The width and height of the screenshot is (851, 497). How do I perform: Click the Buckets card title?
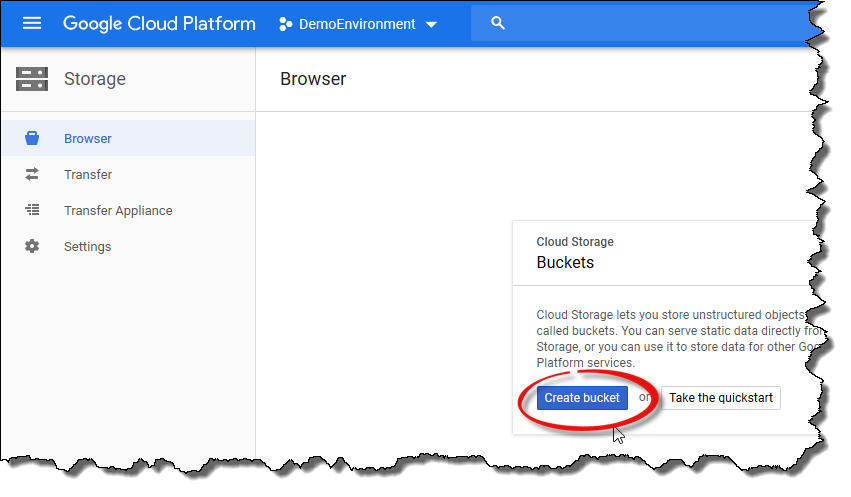coord(565,263)
